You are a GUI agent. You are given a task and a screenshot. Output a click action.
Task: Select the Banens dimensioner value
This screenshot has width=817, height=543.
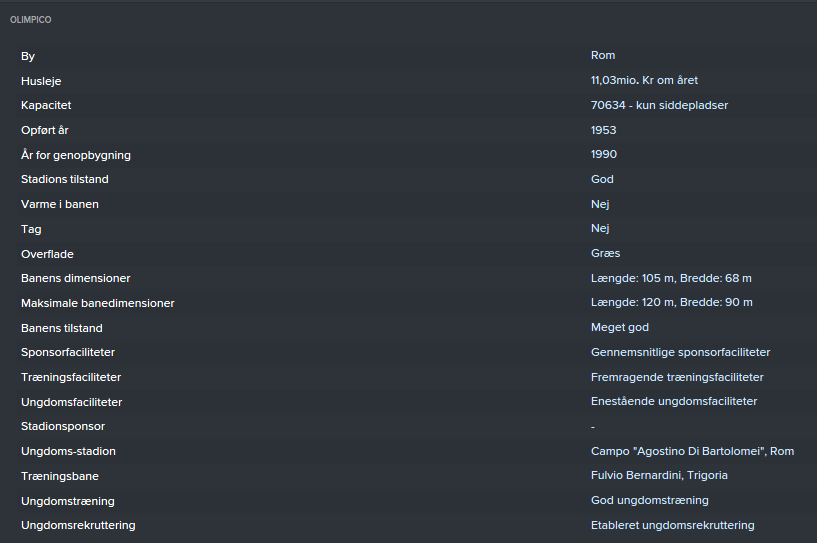coord(671,278)
